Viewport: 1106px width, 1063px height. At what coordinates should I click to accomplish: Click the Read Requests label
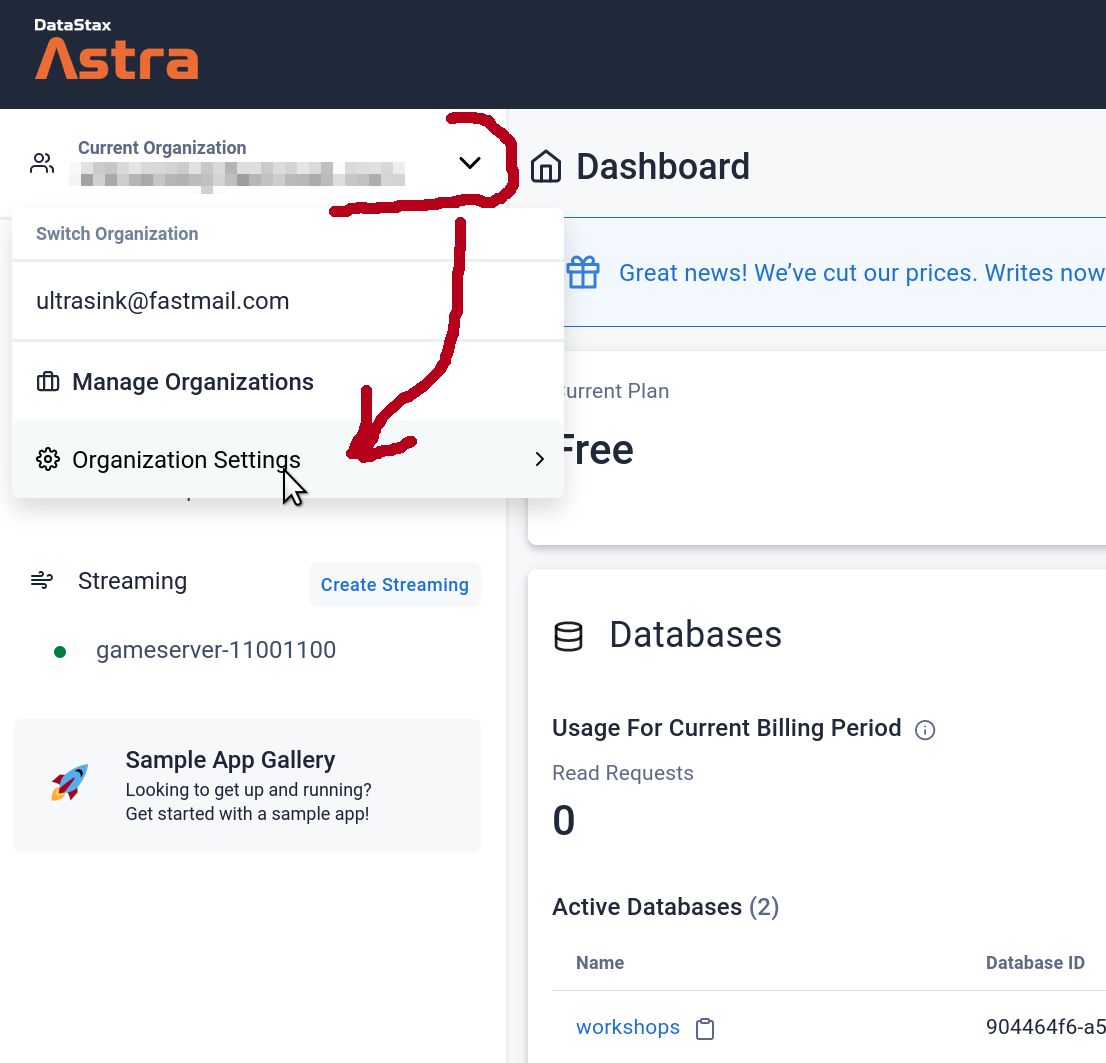click(x=623, y=773)
